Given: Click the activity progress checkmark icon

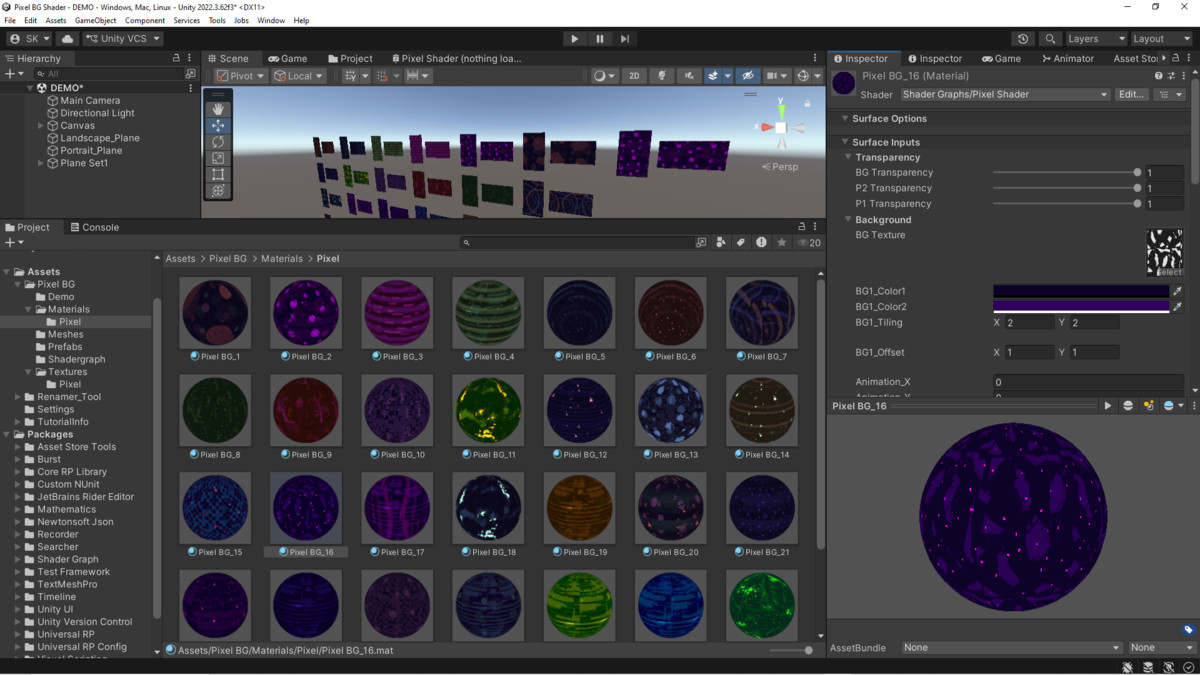Looking at the screenshot, I should click(1188, 667).
